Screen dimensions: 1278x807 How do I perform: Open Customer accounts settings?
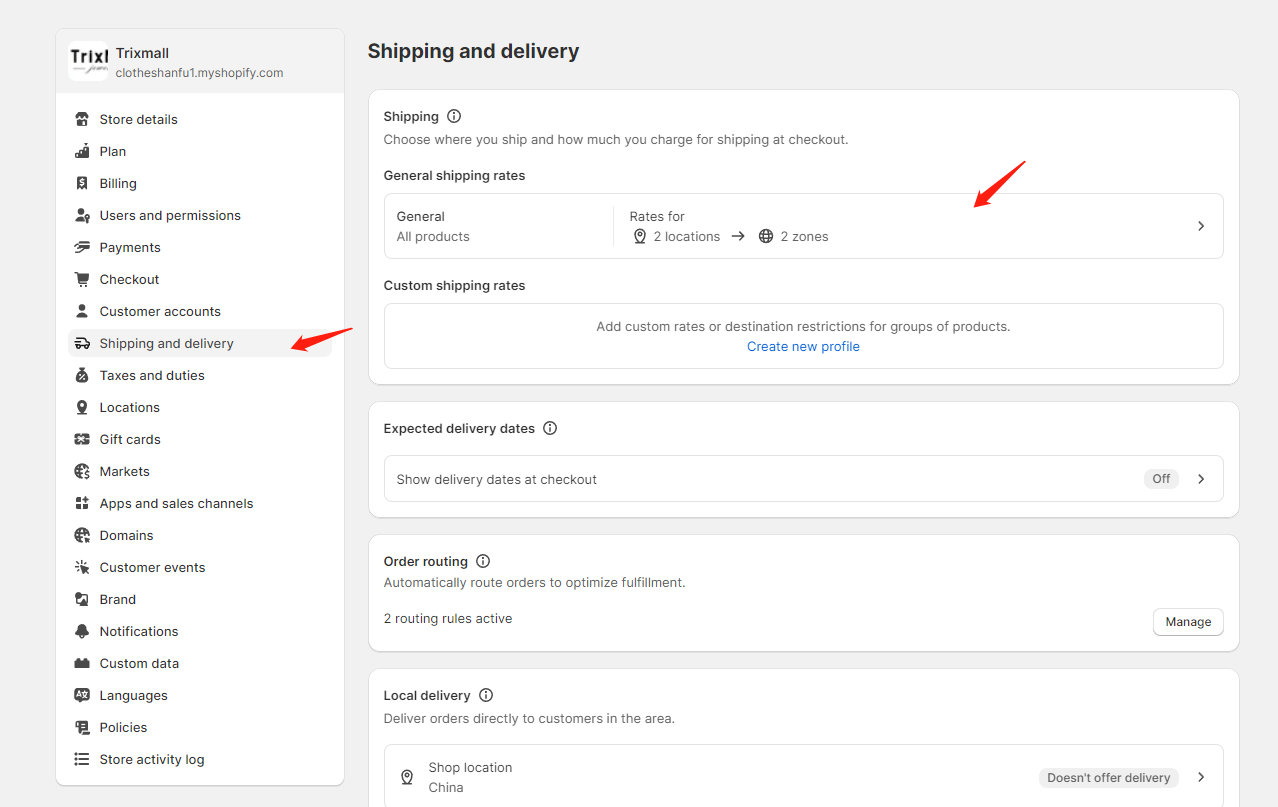(200, 311)
